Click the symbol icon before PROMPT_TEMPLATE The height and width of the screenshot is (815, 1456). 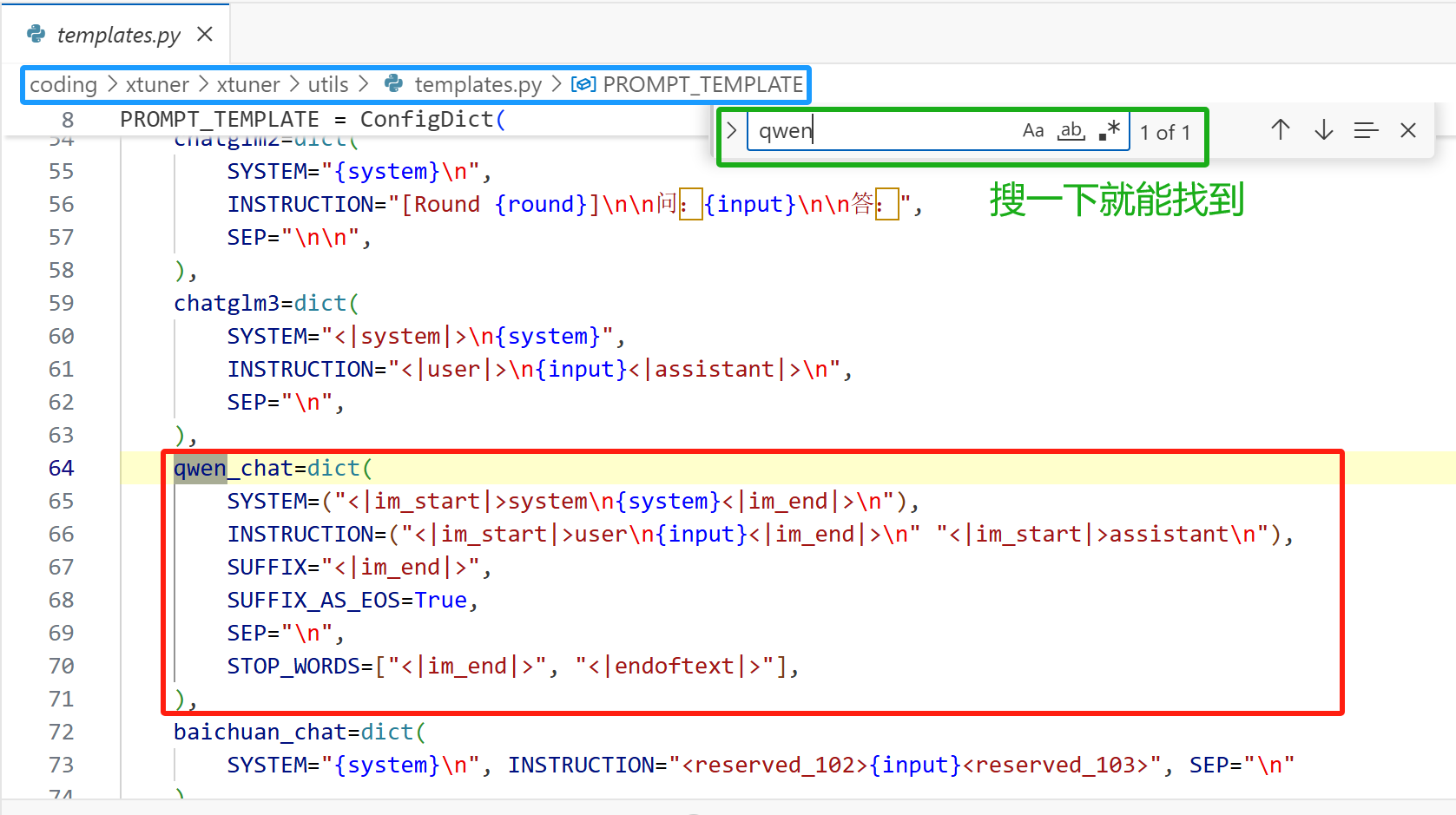pos(583,84)
